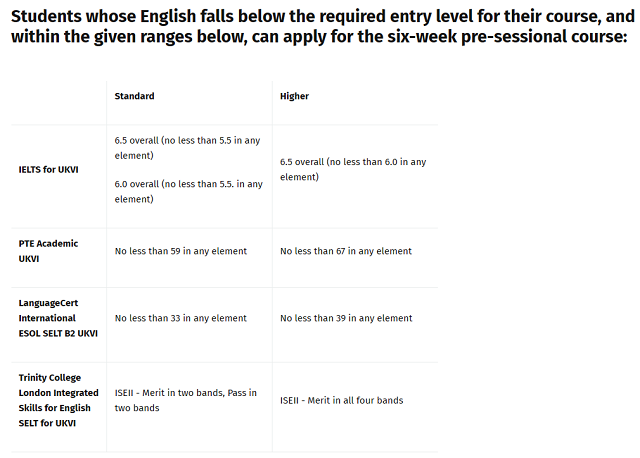The width and height of the screenshot is (640, 458).
Task: Click the empty top-left table header cell
Action: coord(59,102)
